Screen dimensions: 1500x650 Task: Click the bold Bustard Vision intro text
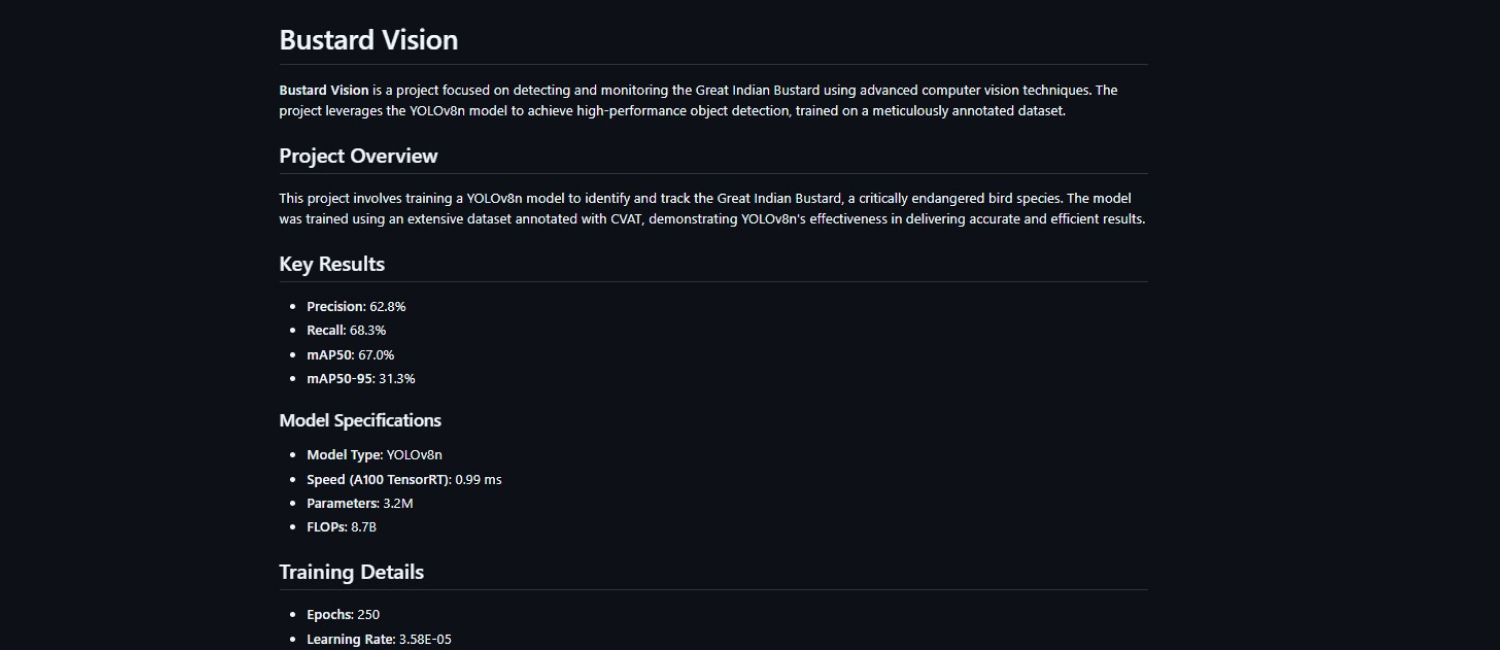pyautogui.click(x=324, y=90)
